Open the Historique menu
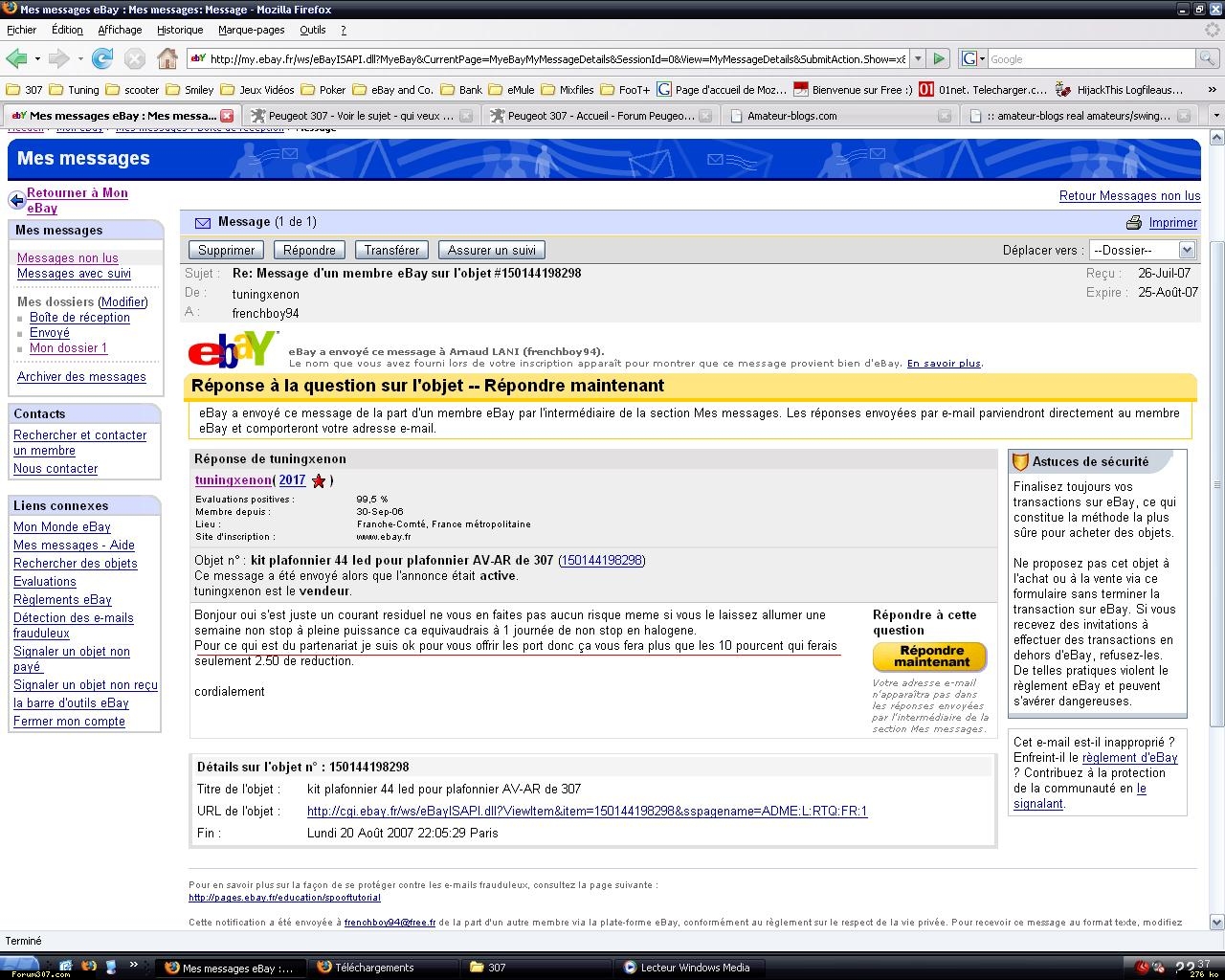 click(180, 30)
